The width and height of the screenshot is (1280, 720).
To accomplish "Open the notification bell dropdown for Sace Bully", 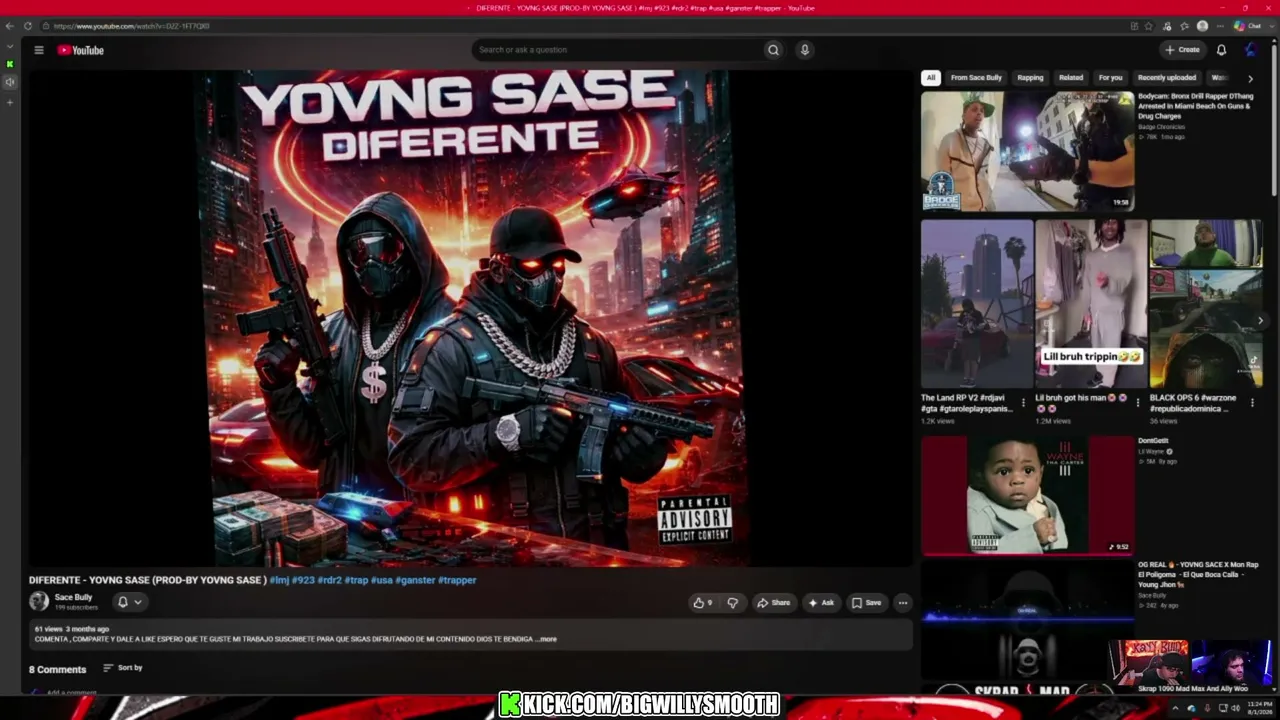I will coord(129,602).
